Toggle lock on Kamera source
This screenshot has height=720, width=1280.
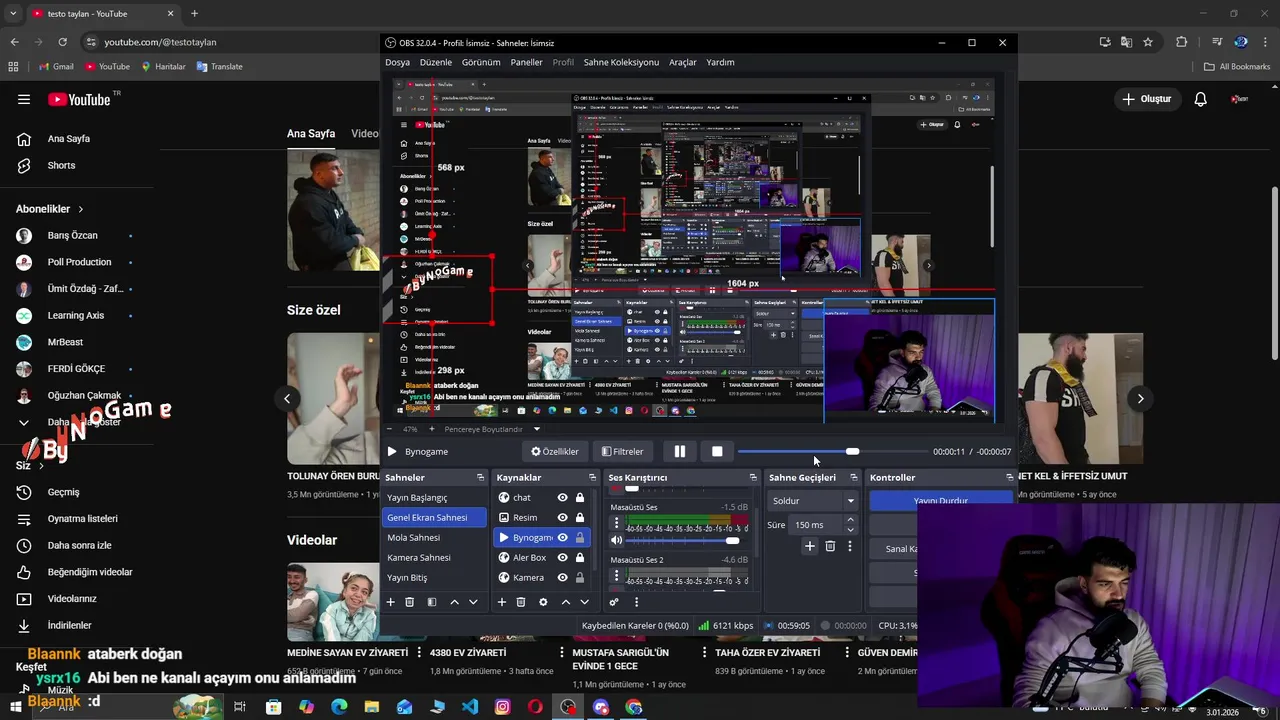[580, 577]
